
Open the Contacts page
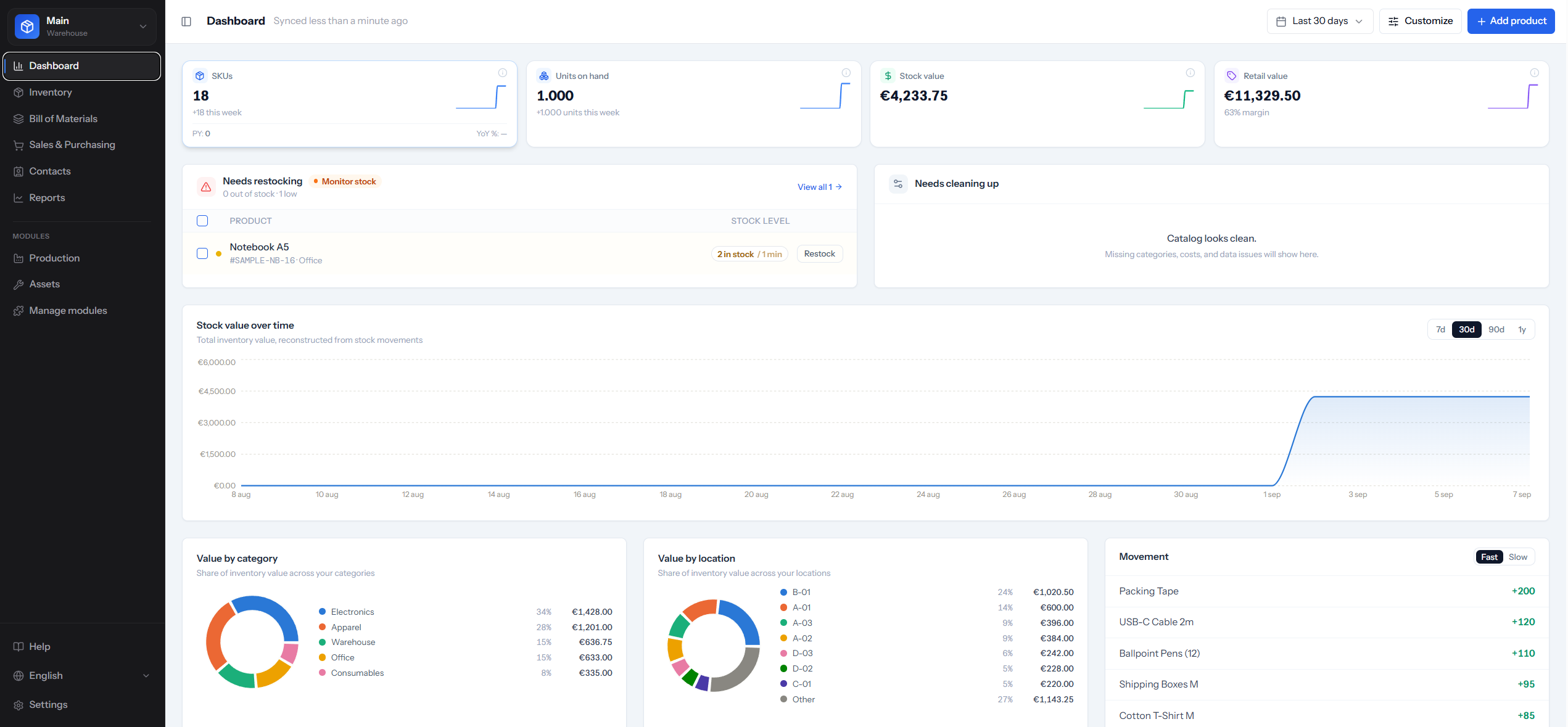click(82, 171)
